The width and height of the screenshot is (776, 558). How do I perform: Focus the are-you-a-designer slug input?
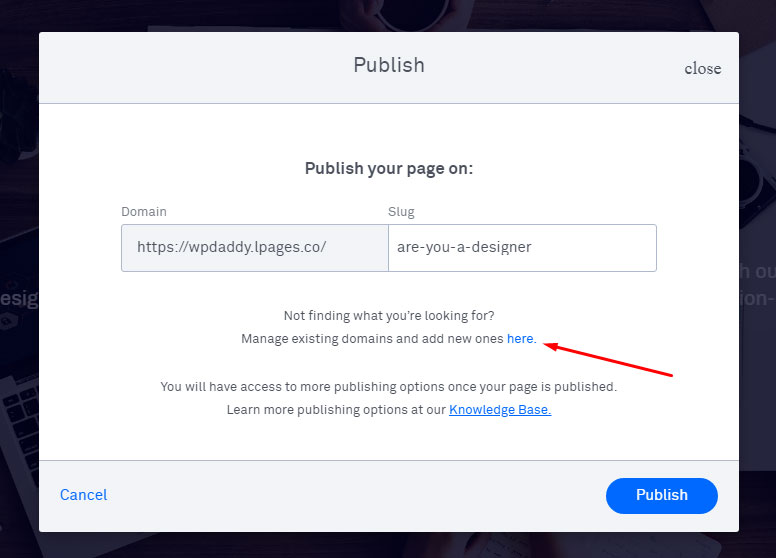coord(523,248)
